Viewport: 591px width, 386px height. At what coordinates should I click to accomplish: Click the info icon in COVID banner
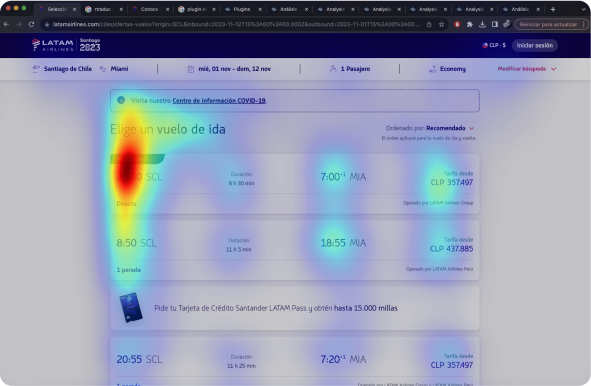tap(121, 100)
